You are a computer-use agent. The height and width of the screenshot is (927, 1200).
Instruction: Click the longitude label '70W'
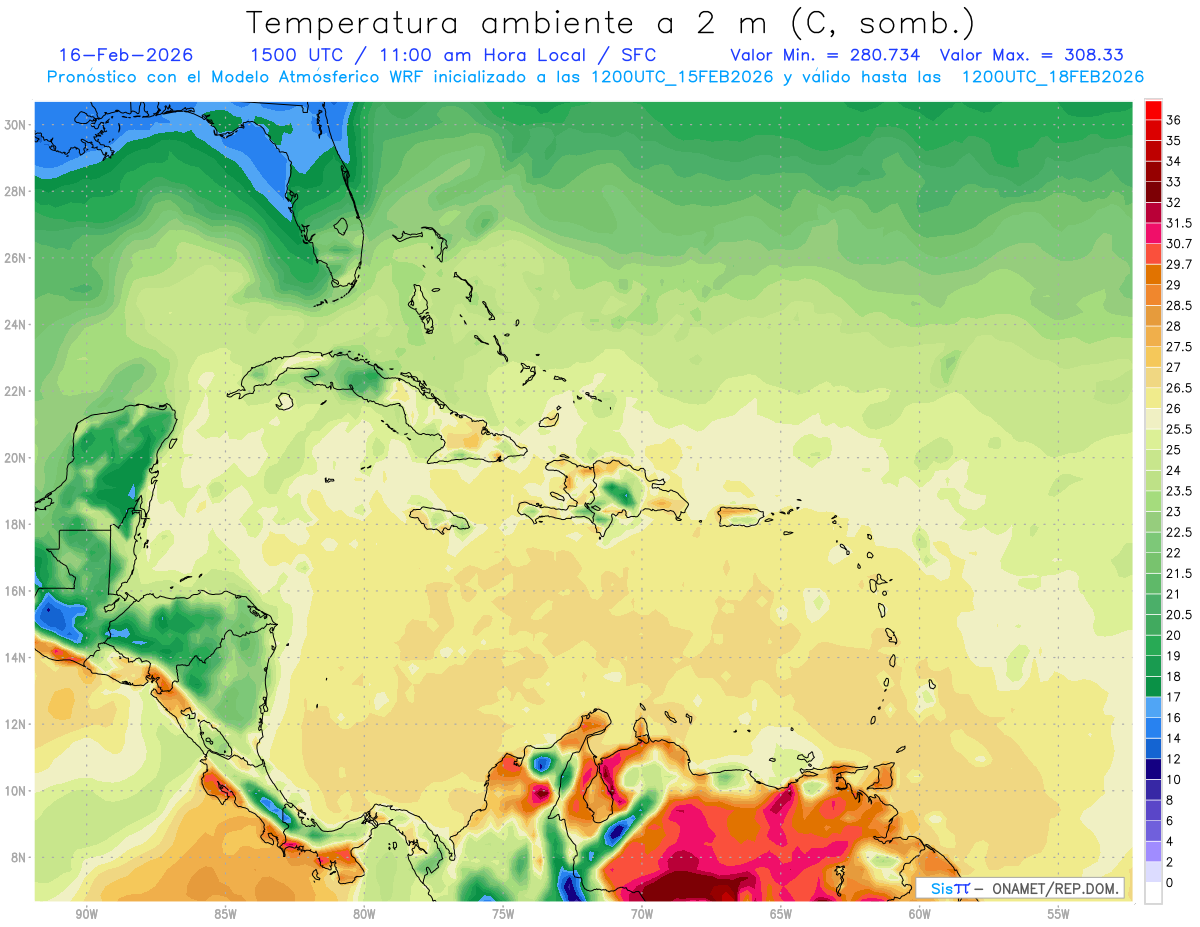tap(642, 914)
